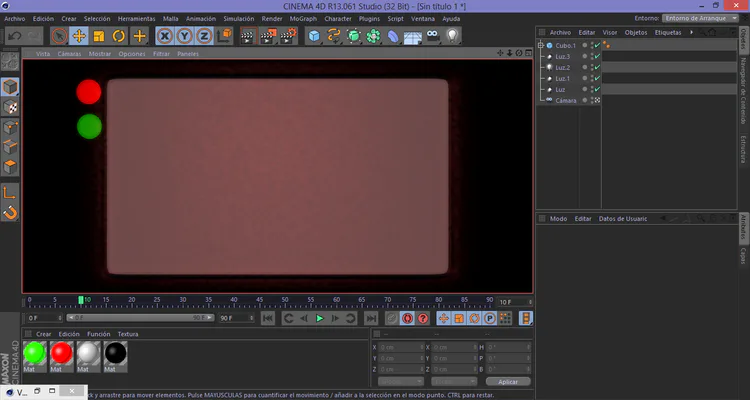Screen dimensions: 750x400
Task: Toggle the Snap magnet icon
Action: (10, 212)
